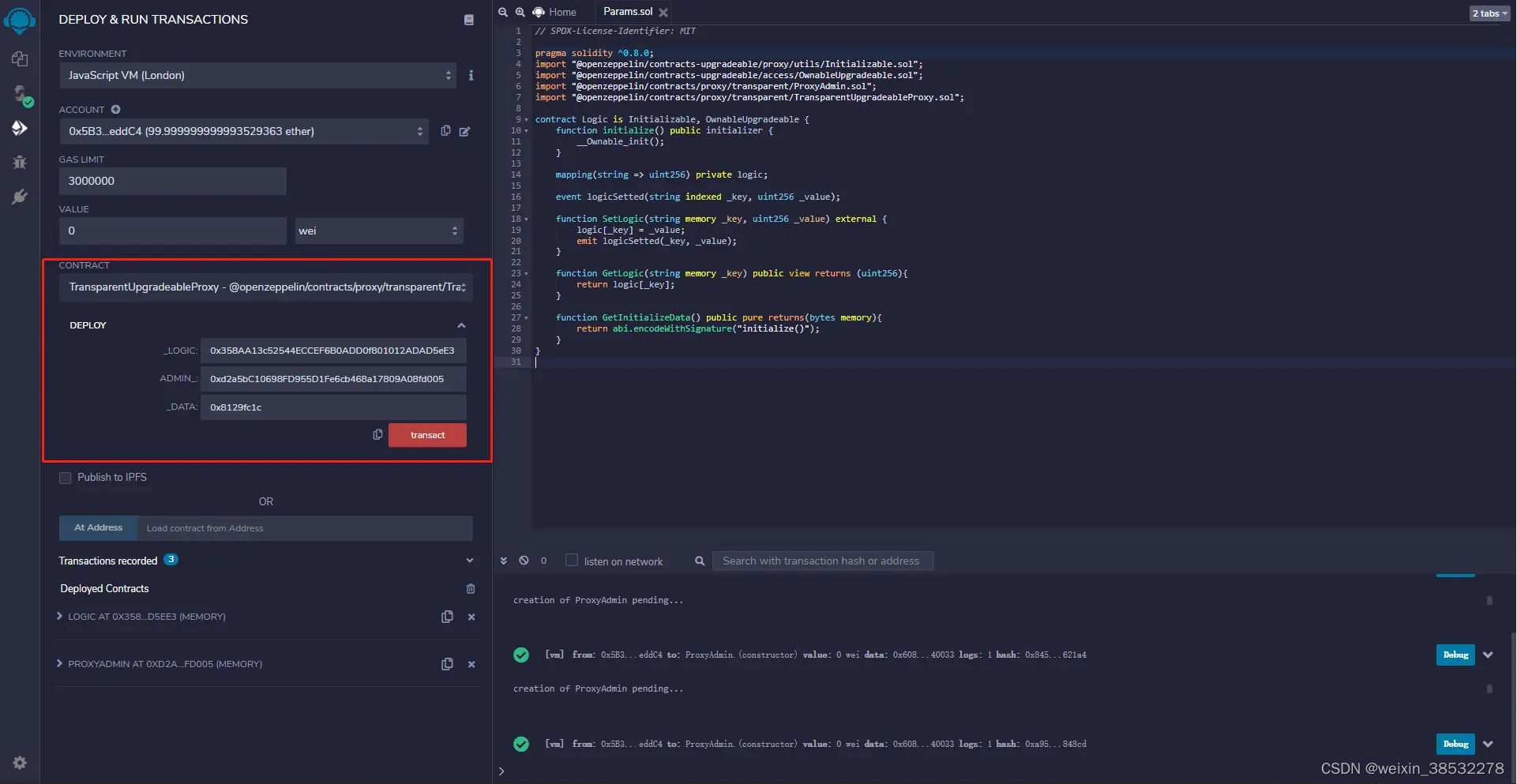Zoom in the editor font
The image size is (1517, 784).
pos(520,12)
